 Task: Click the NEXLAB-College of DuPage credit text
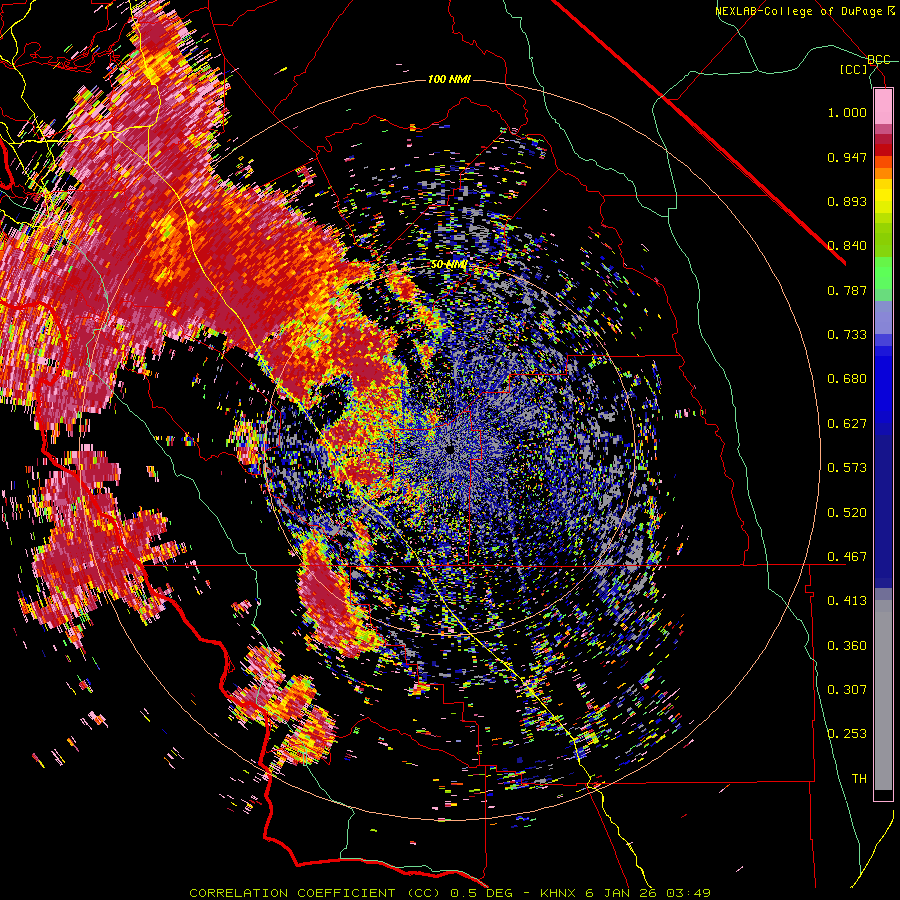[x=804, y=11]
